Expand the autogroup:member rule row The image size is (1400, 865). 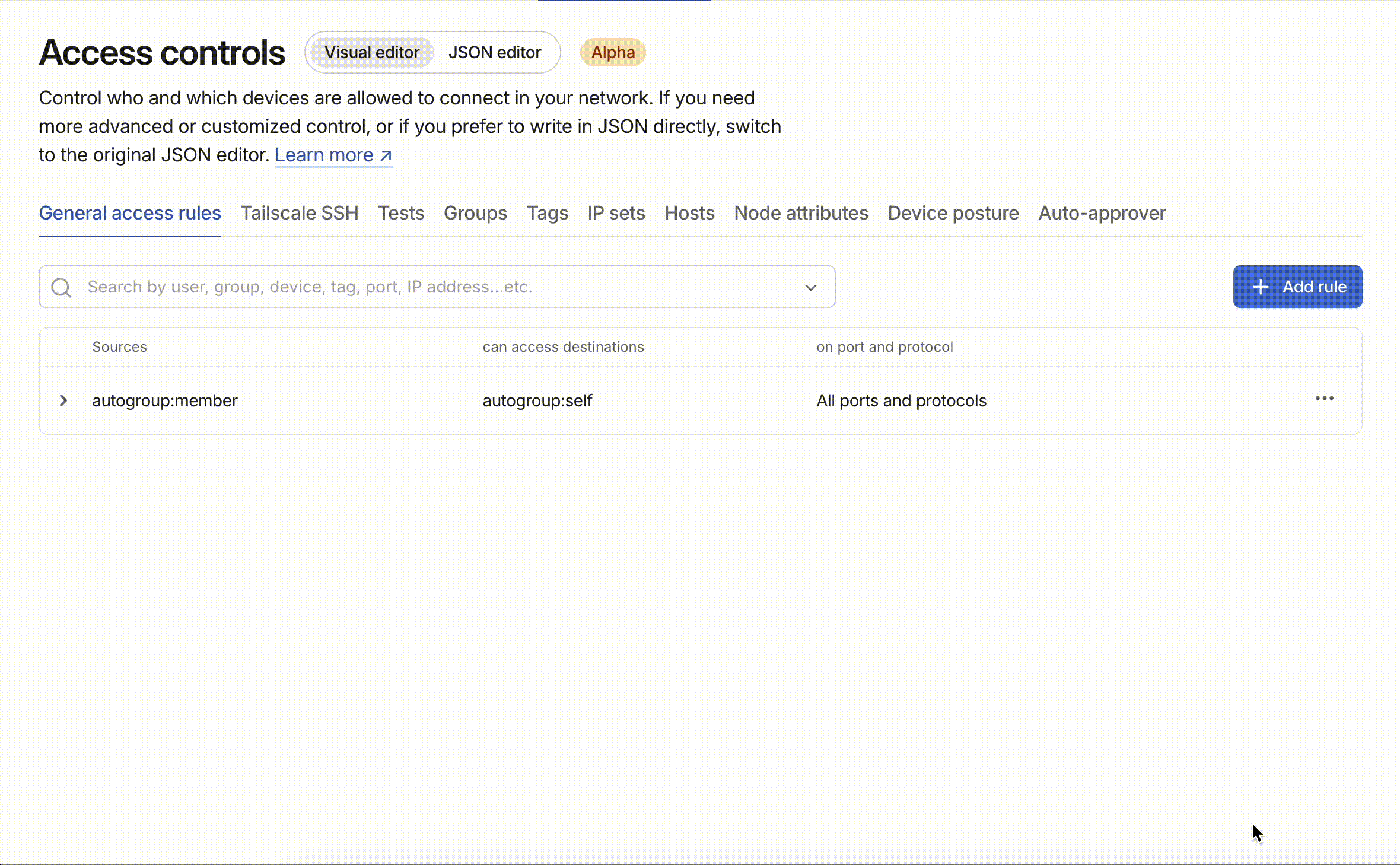[x=63, y=400]
